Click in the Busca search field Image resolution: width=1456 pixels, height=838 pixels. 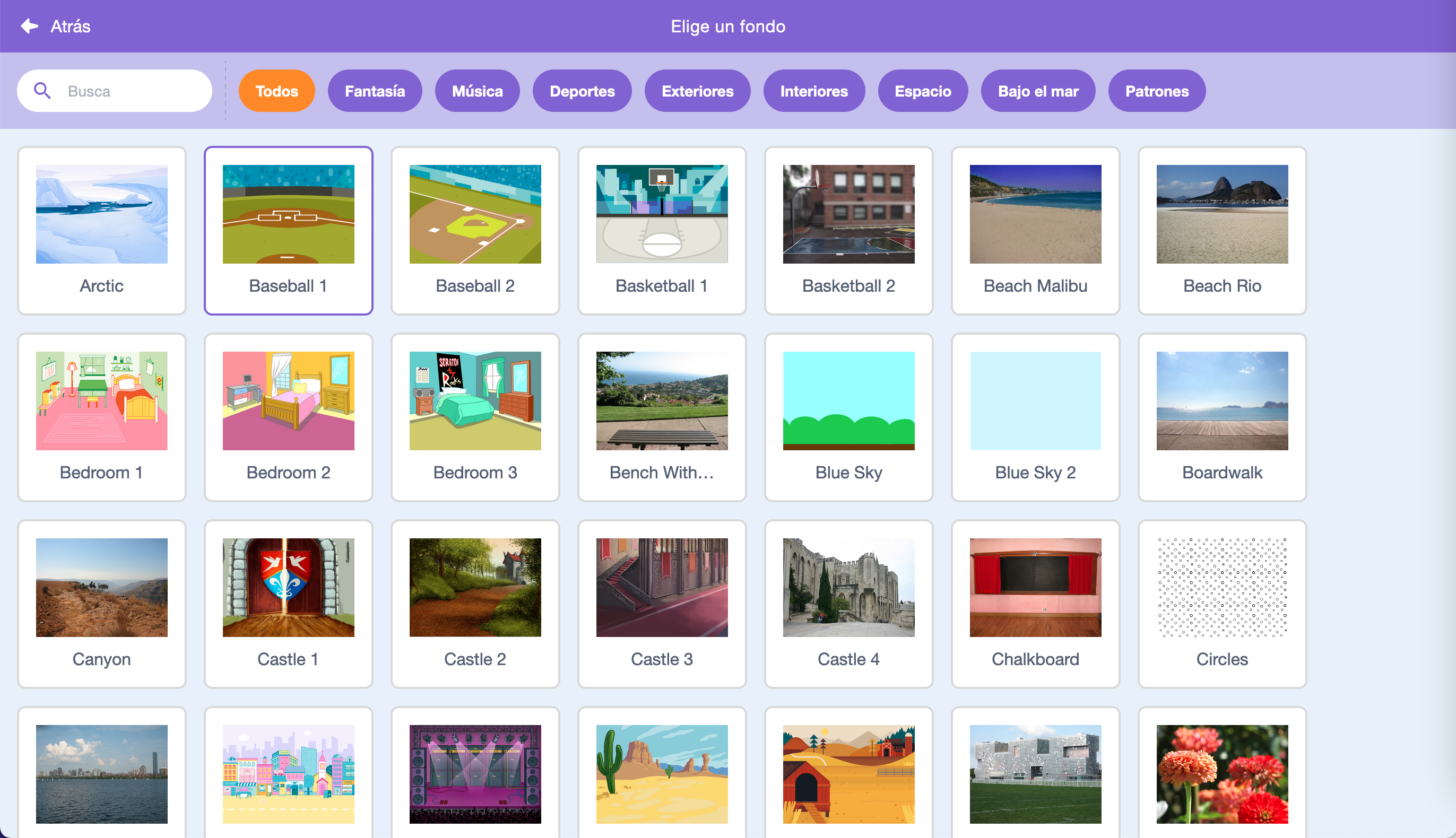[133, 91]
